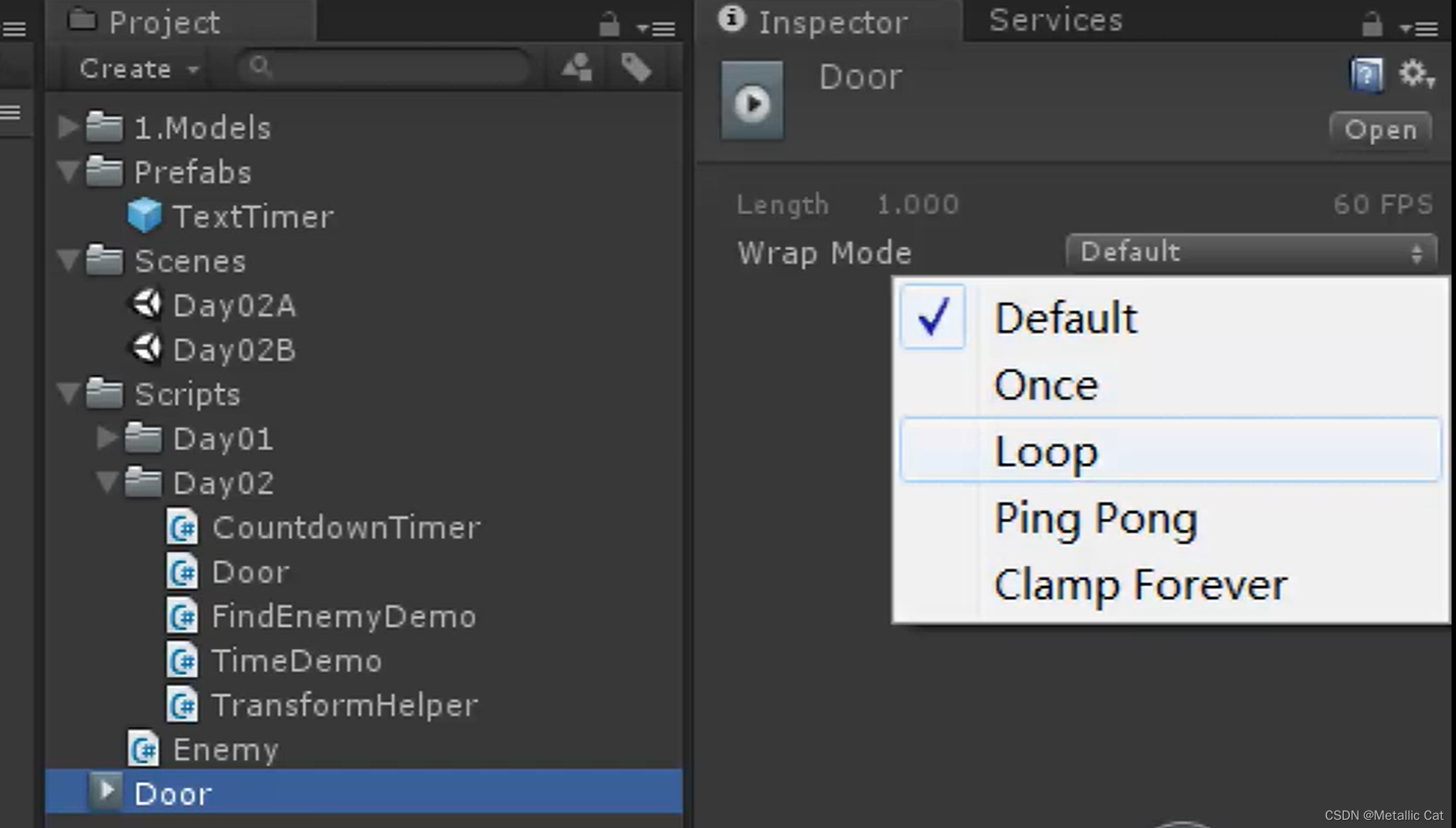Click the search by type icon in Project

575,67
